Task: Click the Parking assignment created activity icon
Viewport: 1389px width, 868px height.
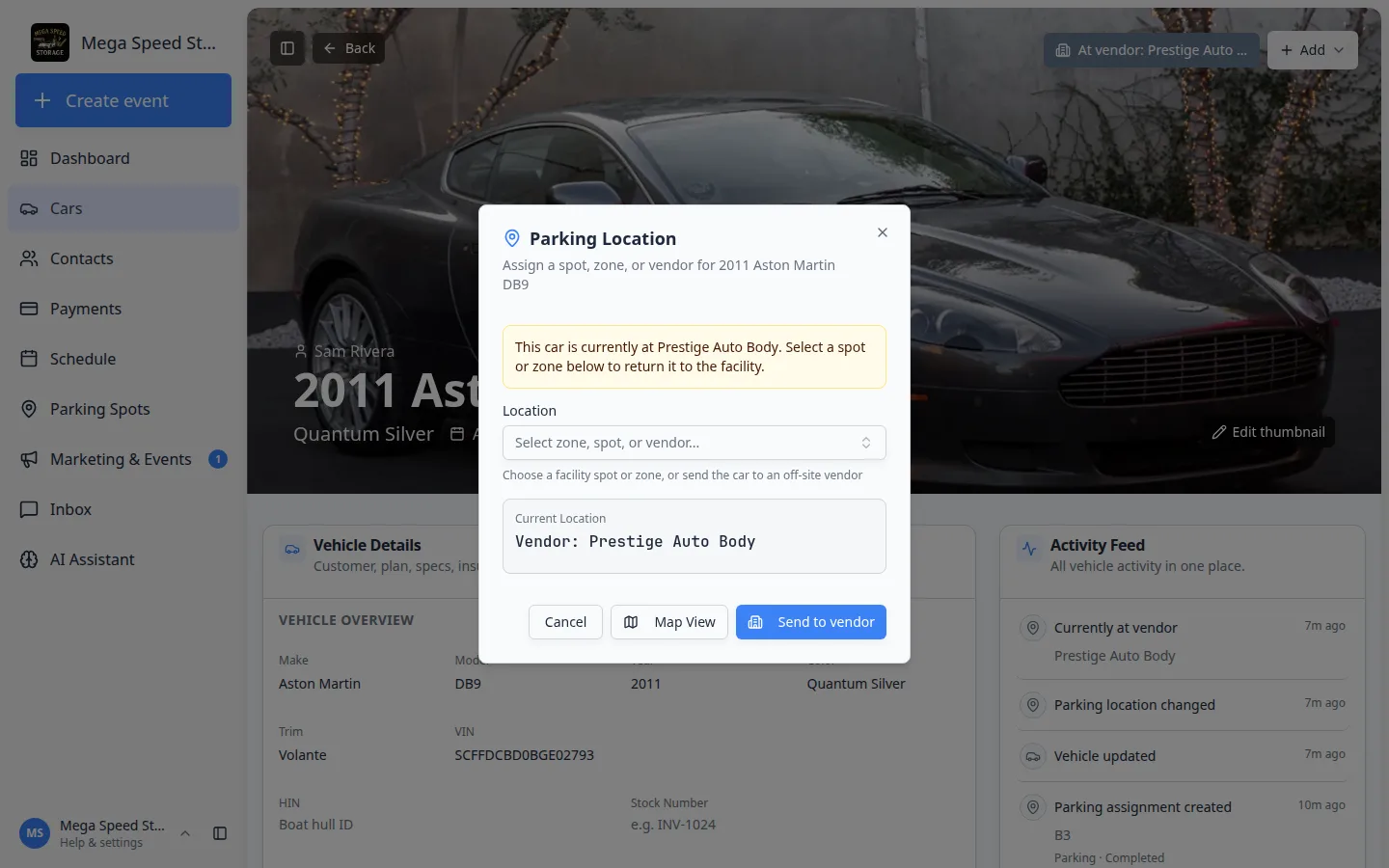Action: [x=1033, y=807]
